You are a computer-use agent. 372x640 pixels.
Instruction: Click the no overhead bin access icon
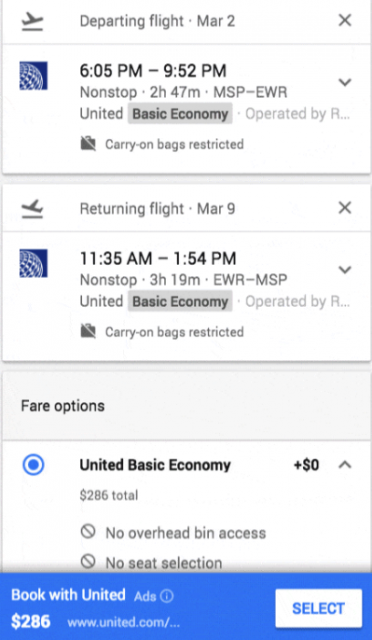point(88,532)
